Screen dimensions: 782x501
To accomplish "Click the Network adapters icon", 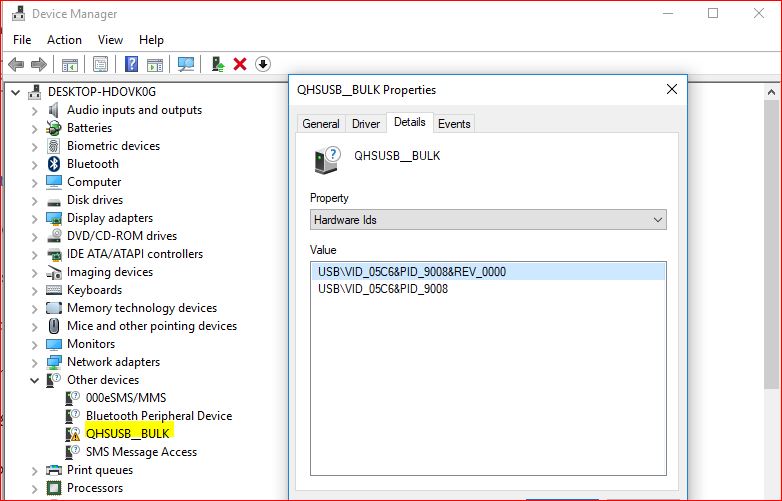I will (54, 361).
